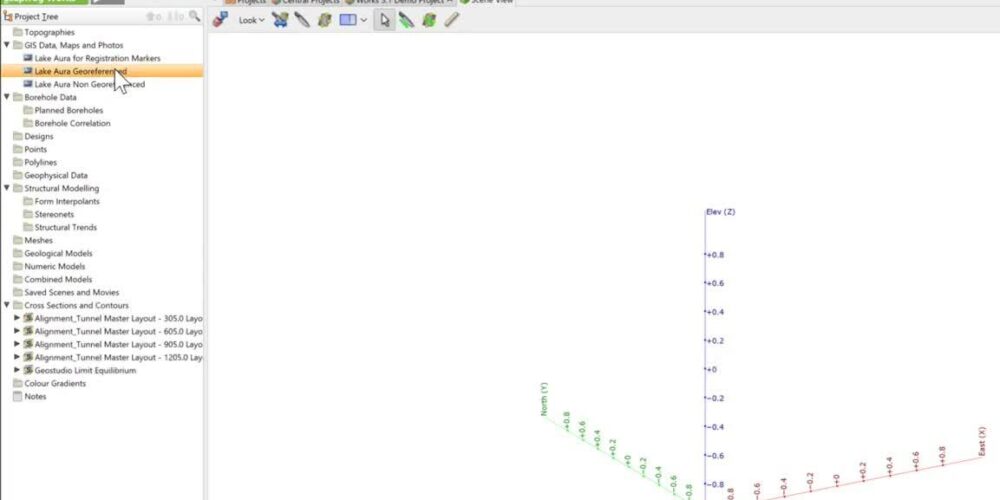Select the Planned Boreholes folder
Screen dimensions: 1000x500
[x=68, y=110]
